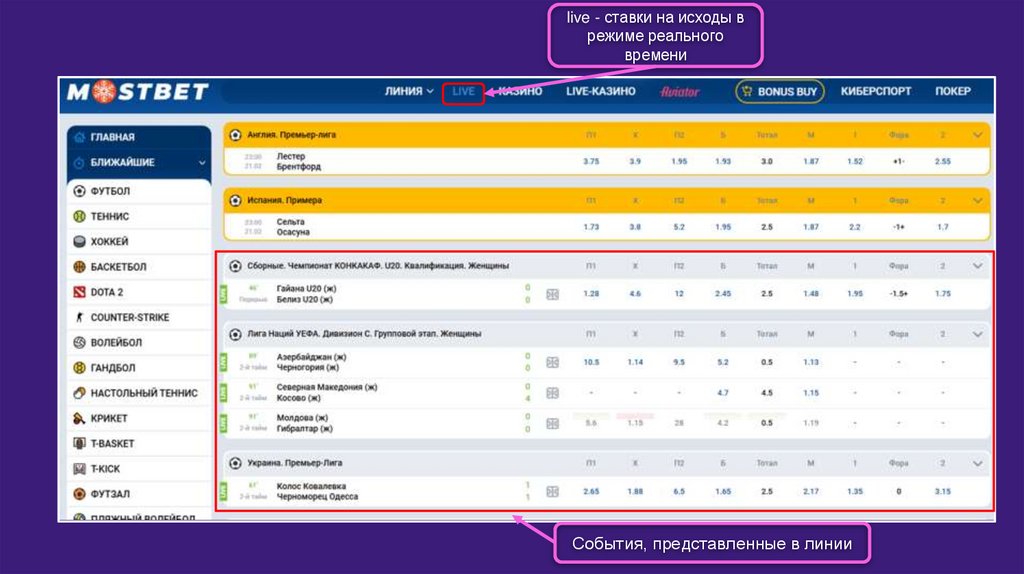Viewport: 1024px width, 574px height.
Task: Select handicap odds 3.15 for Черноморец
Action: click(x=942, y=492)
